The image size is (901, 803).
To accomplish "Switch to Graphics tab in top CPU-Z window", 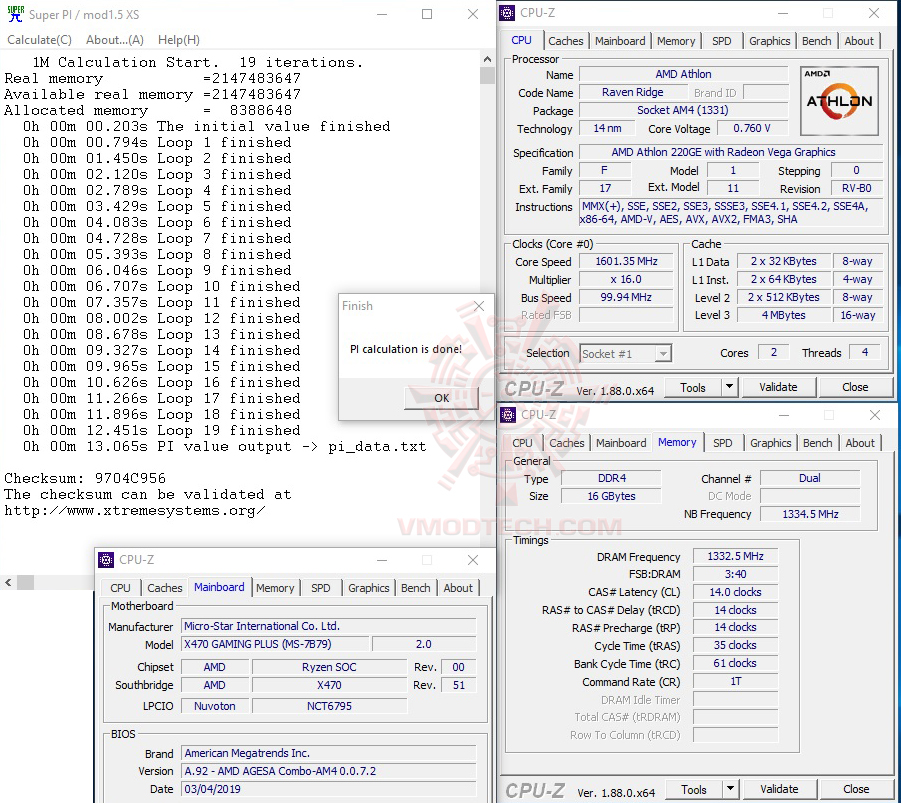I will [769, 41].
